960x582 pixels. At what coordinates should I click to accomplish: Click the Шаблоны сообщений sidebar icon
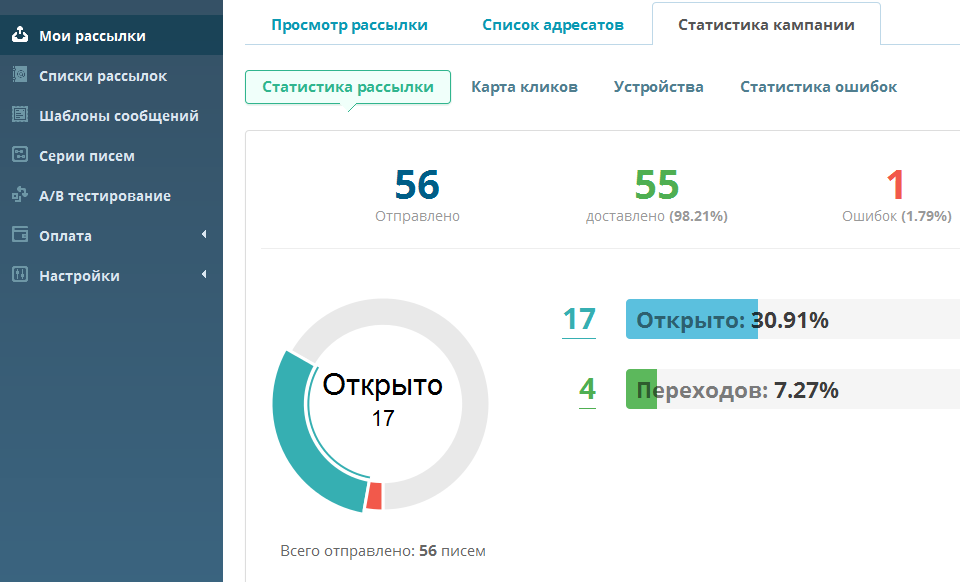click(20, 114)
